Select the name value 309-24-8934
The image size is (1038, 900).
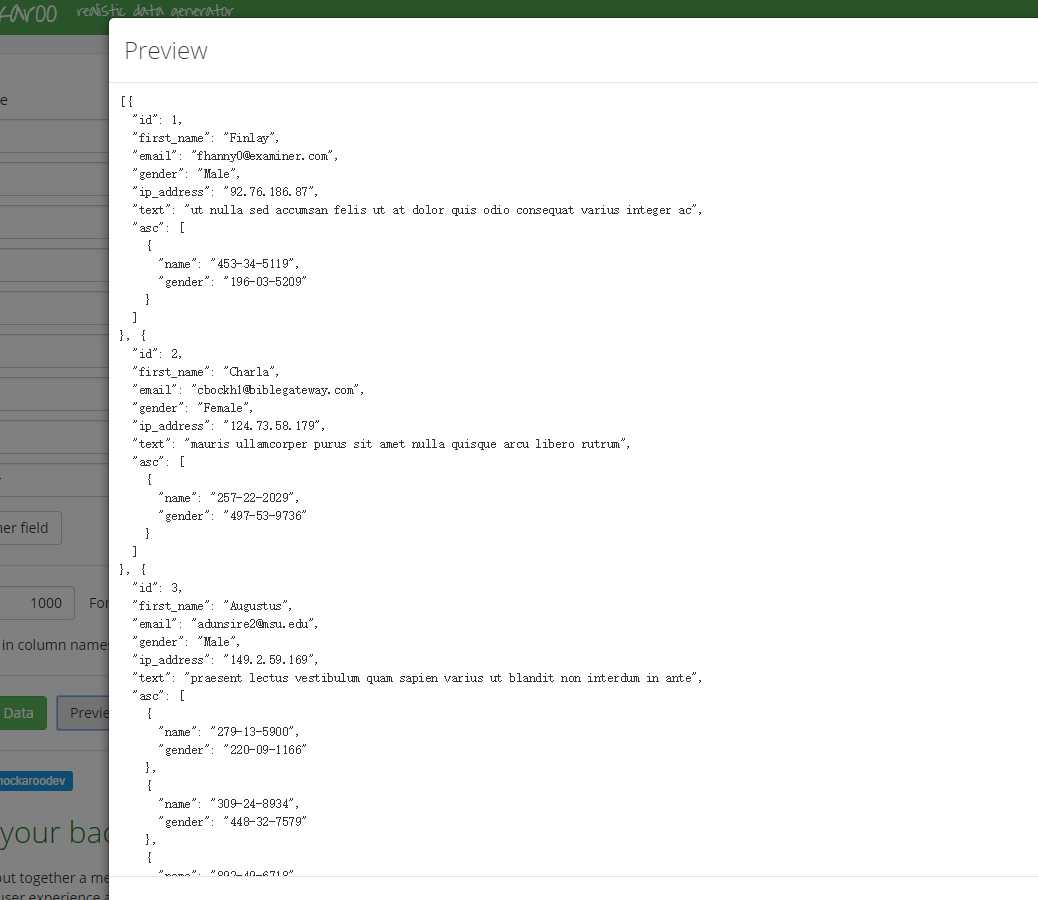click(x=254, y=804)
